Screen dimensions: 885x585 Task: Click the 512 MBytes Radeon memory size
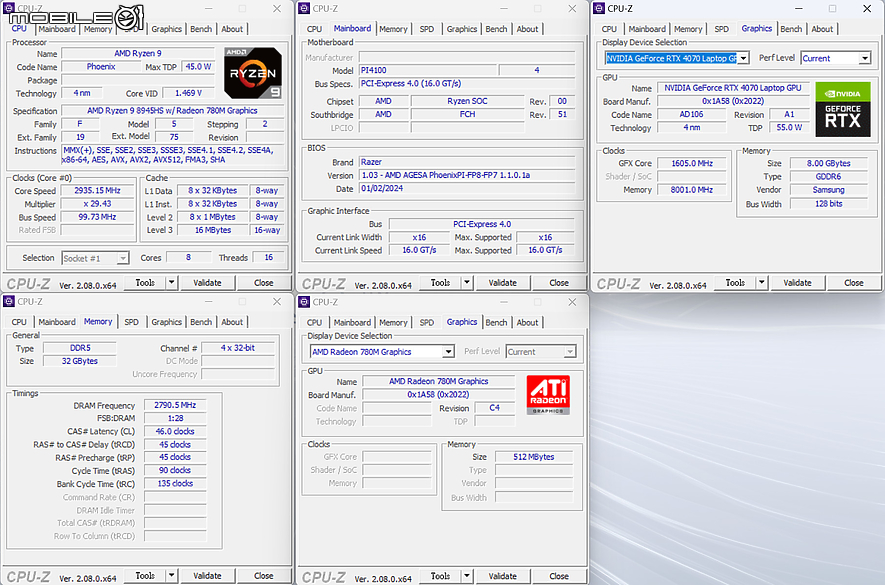(533, 457)
